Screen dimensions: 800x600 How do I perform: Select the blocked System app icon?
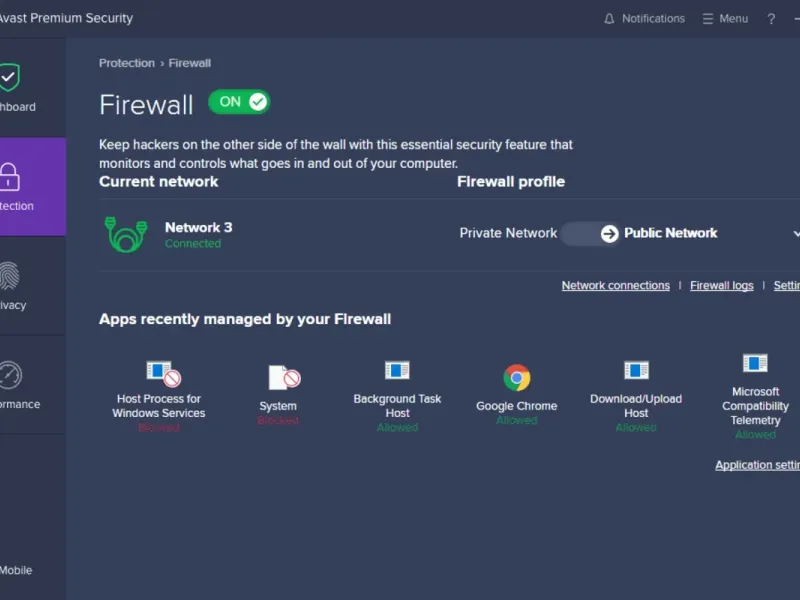284,378
